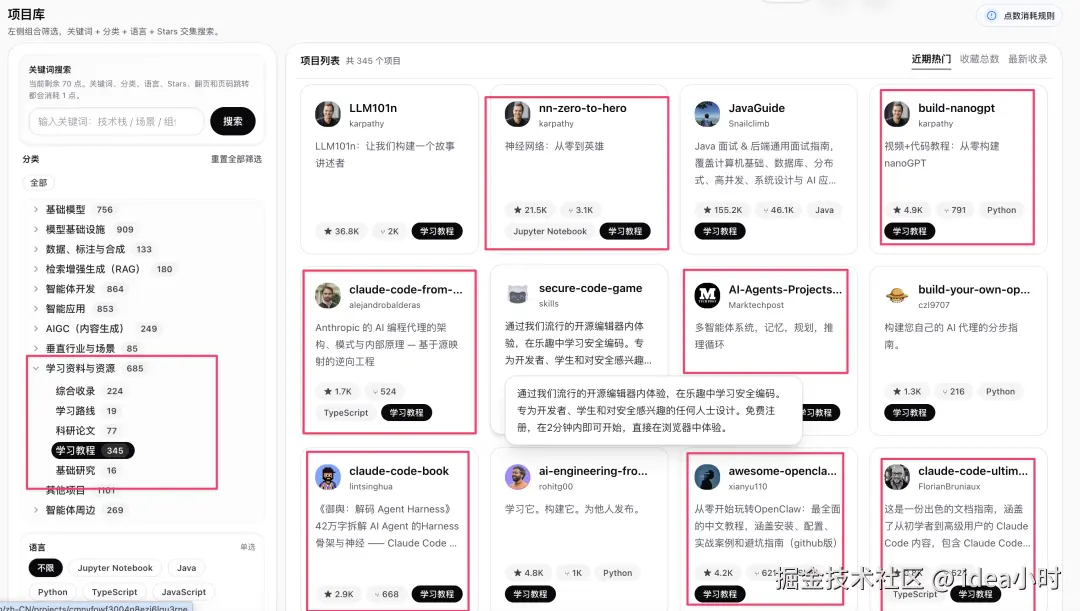Click the 4.9K star count on build-nanogpt

point(908,210)
